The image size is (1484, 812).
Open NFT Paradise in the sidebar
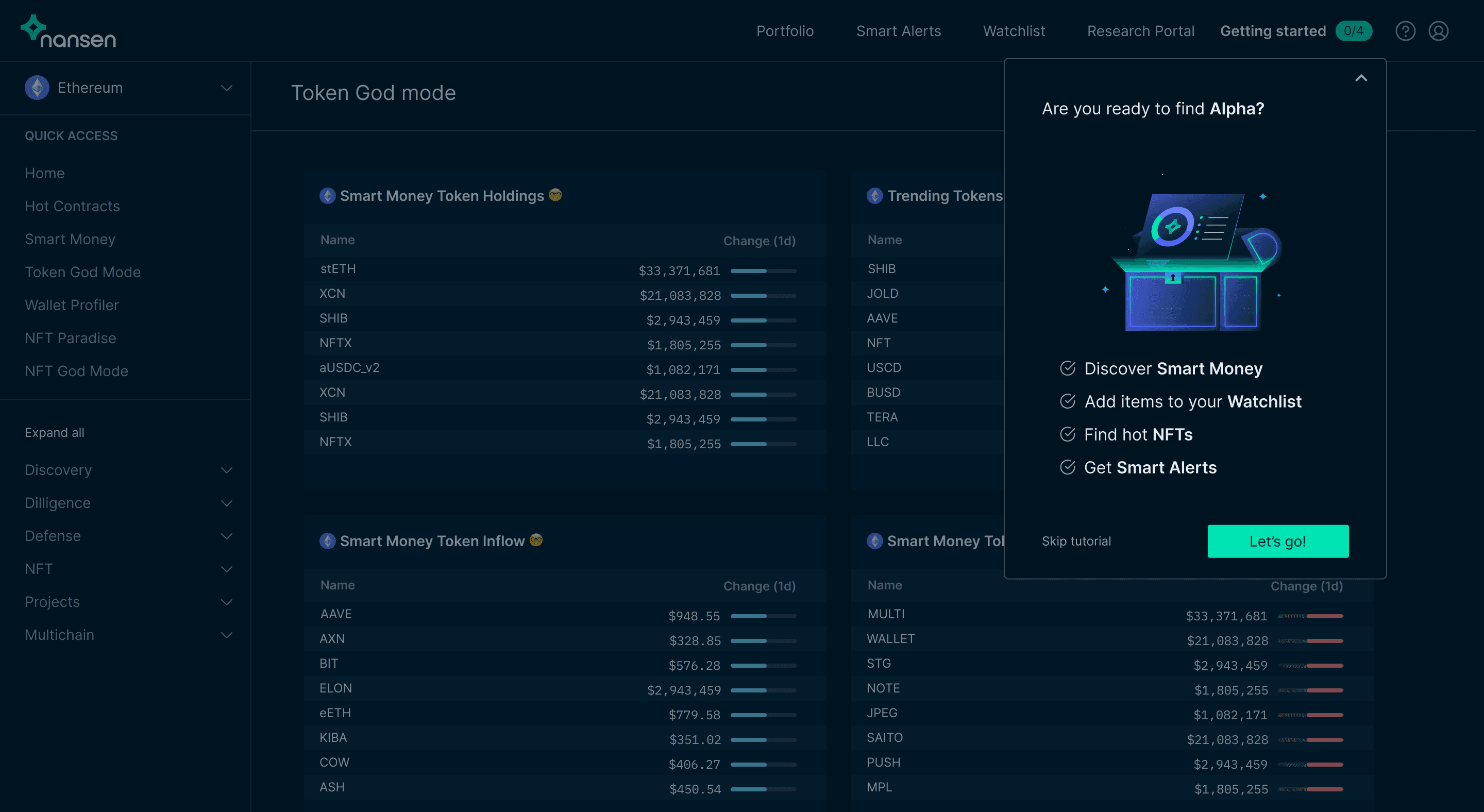point(70,338)
